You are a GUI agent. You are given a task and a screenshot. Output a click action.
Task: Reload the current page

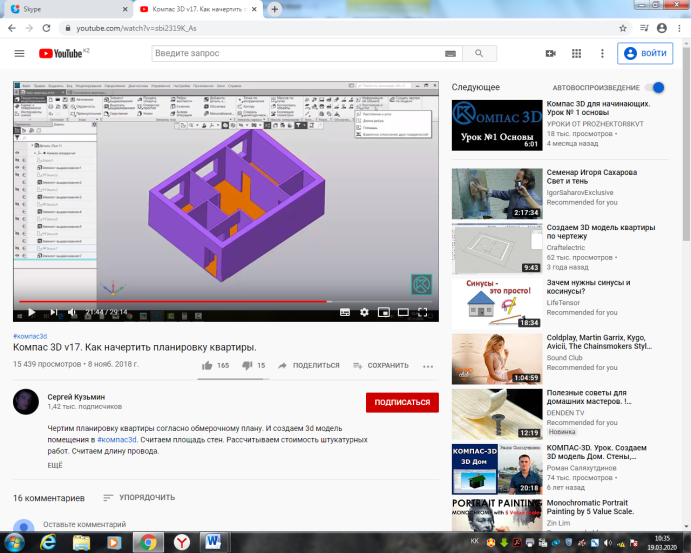coord(46,28)
